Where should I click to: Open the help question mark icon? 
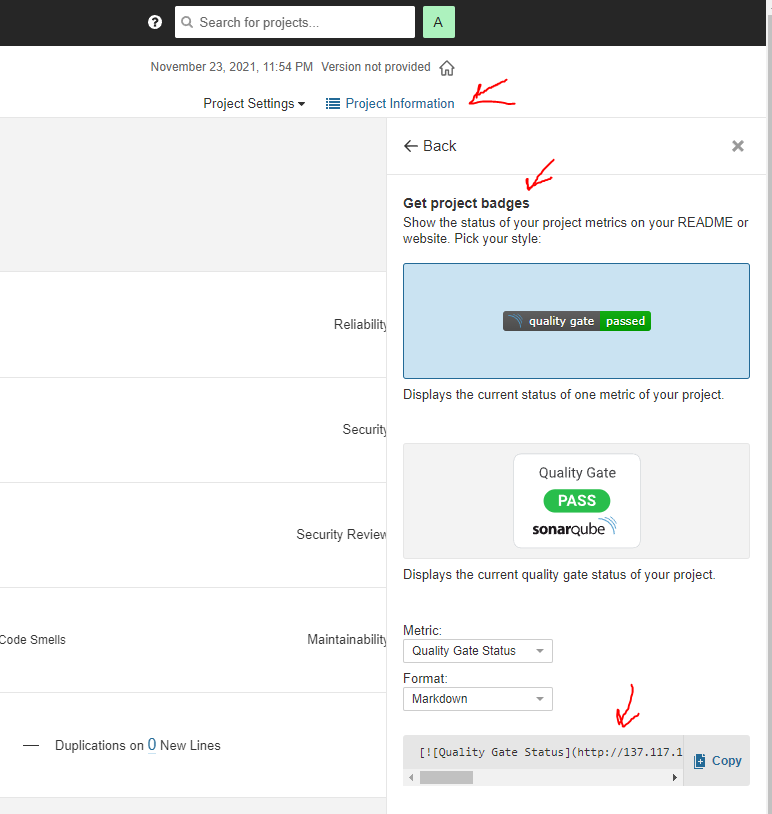click(x=155, y=22)
